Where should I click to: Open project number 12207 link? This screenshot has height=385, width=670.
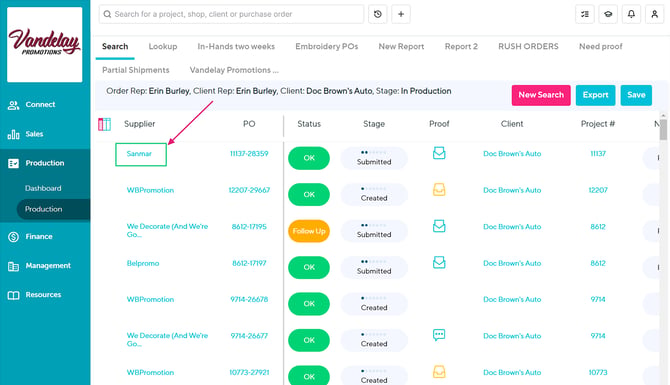pos(598,190)
